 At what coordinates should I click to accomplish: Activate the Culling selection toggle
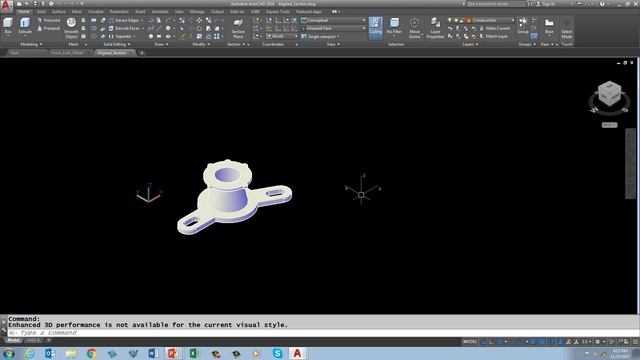point(376,28)
